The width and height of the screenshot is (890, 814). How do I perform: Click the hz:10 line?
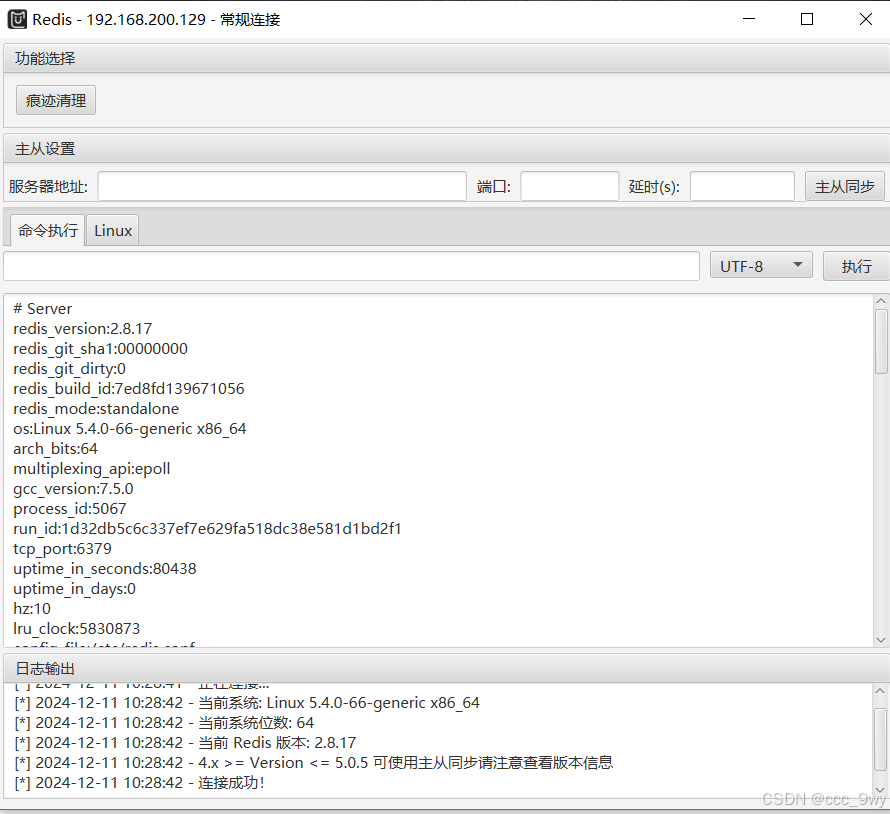32,609
